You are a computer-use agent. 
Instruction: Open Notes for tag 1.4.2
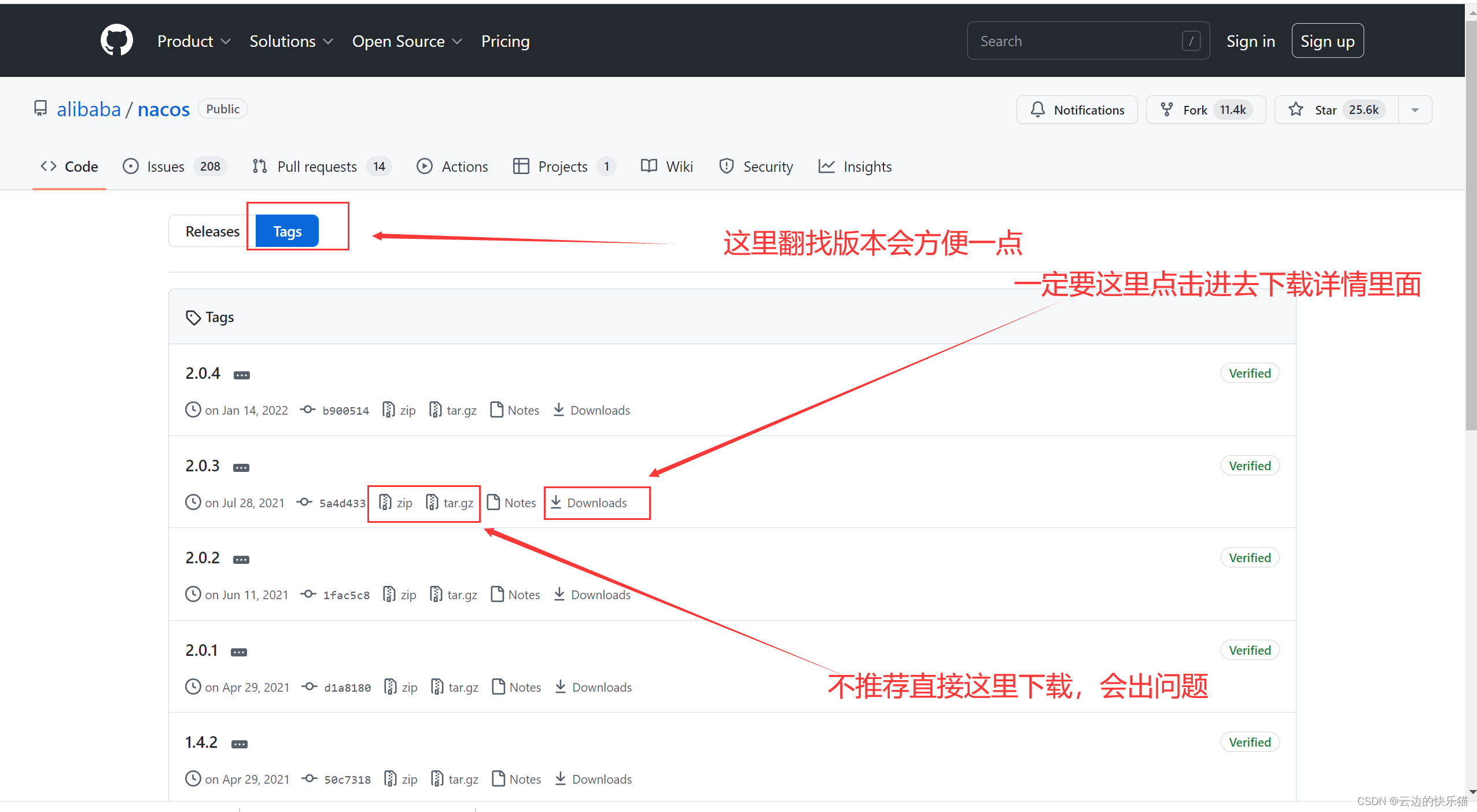tap(516, 779)
